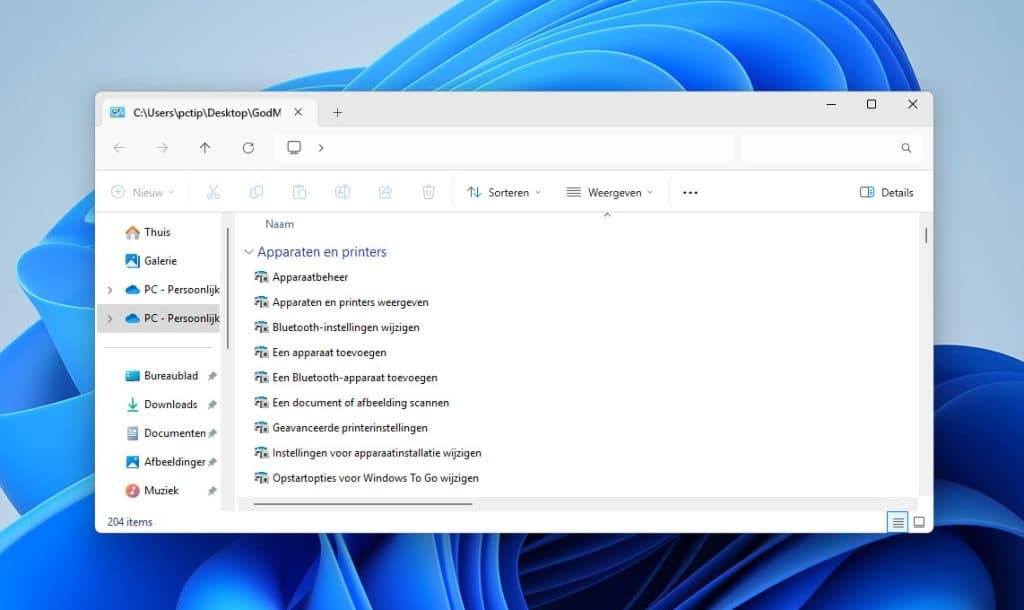
Task: Click the Delete trash icon
Action: point(428,192)
